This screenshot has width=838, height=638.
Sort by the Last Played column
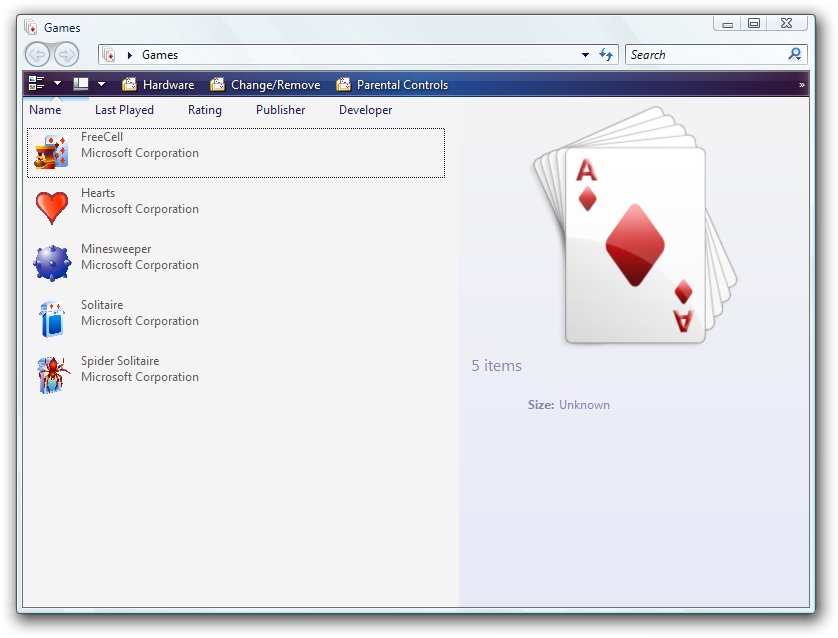tap(124, 110)
